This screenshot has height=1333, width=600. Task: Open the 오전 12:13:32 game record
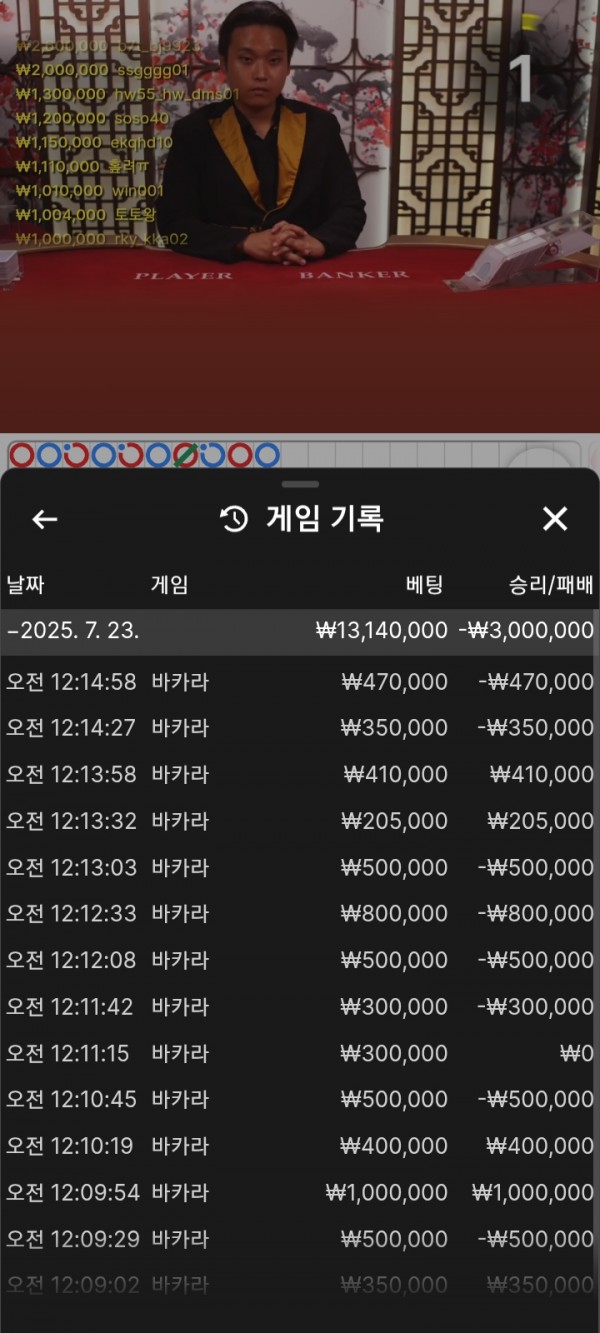coord(300,821)
